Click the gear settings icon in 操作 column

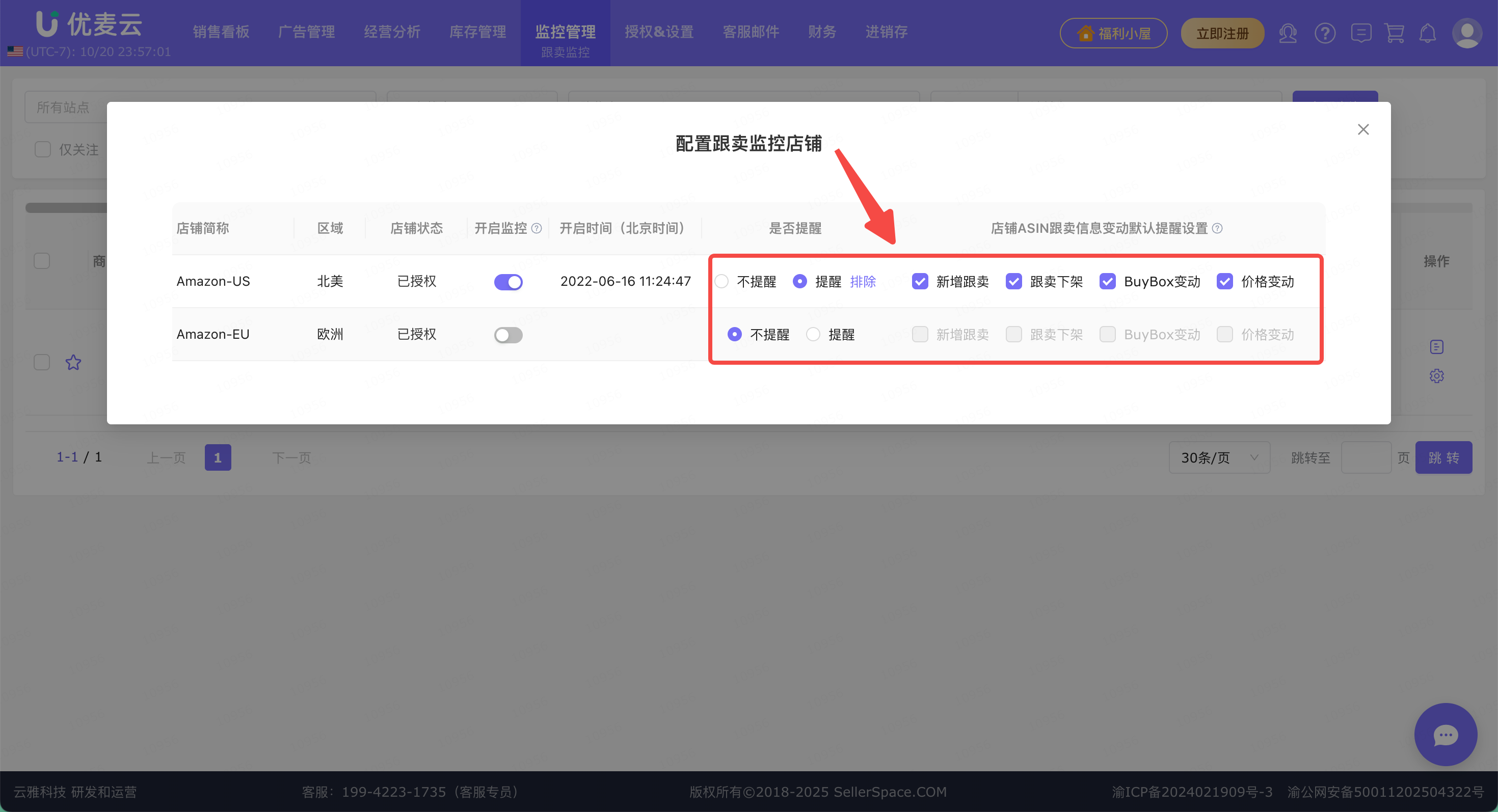click(1436, 376)
